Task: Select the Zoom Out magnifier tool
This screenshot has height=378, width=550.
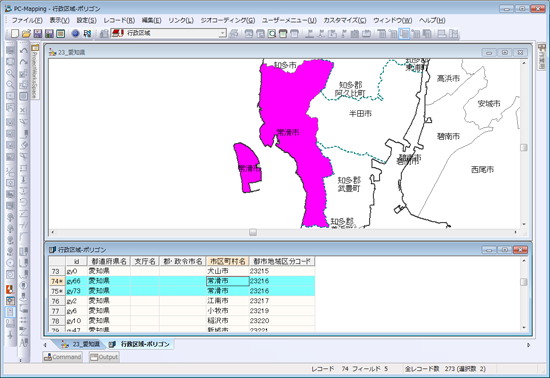Action: [x=11, y=85]
